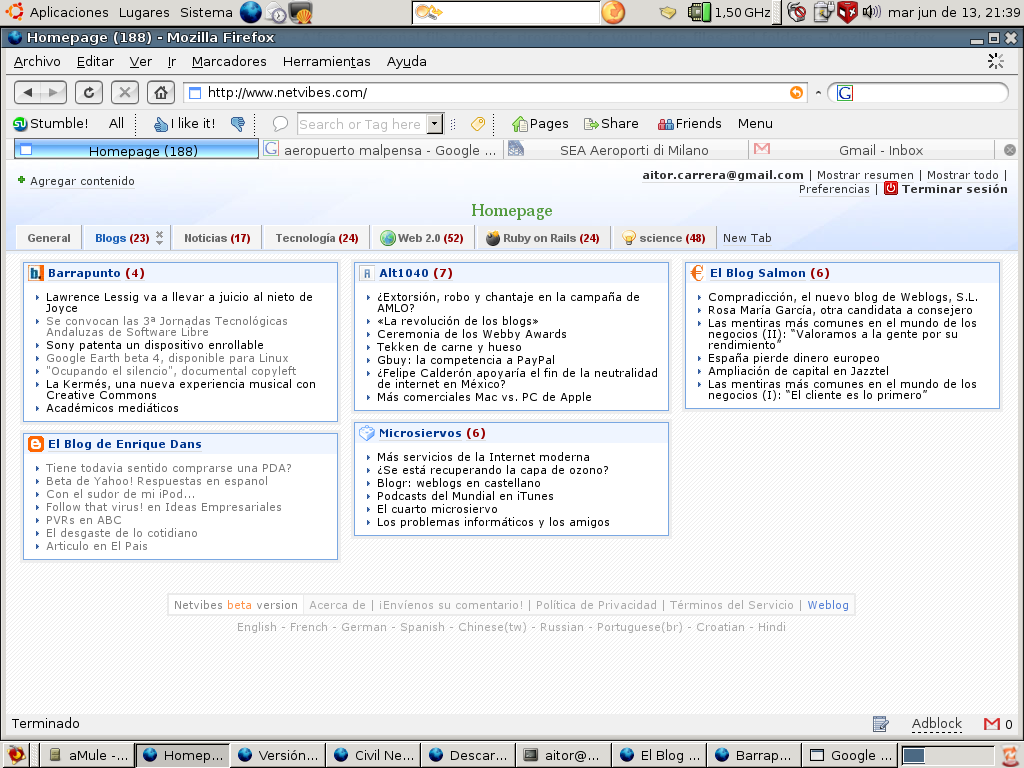This screenshot has width=1024, height=768.
Task: Focus the Search or Tag here field
Action: (x=362, y=123)
